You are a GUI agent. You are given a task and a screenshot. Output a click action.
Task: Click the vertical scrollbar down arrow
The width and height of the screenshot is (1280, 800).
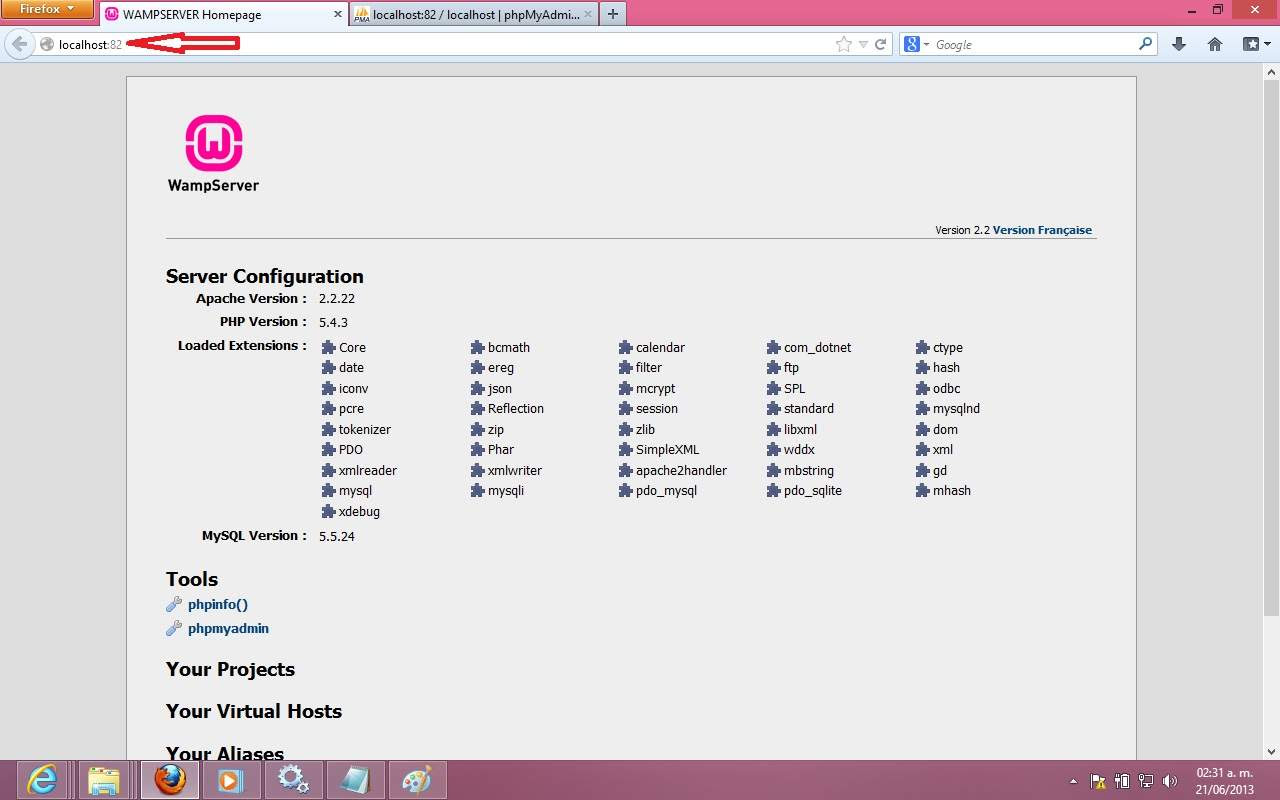click(x=1271, y=750)
